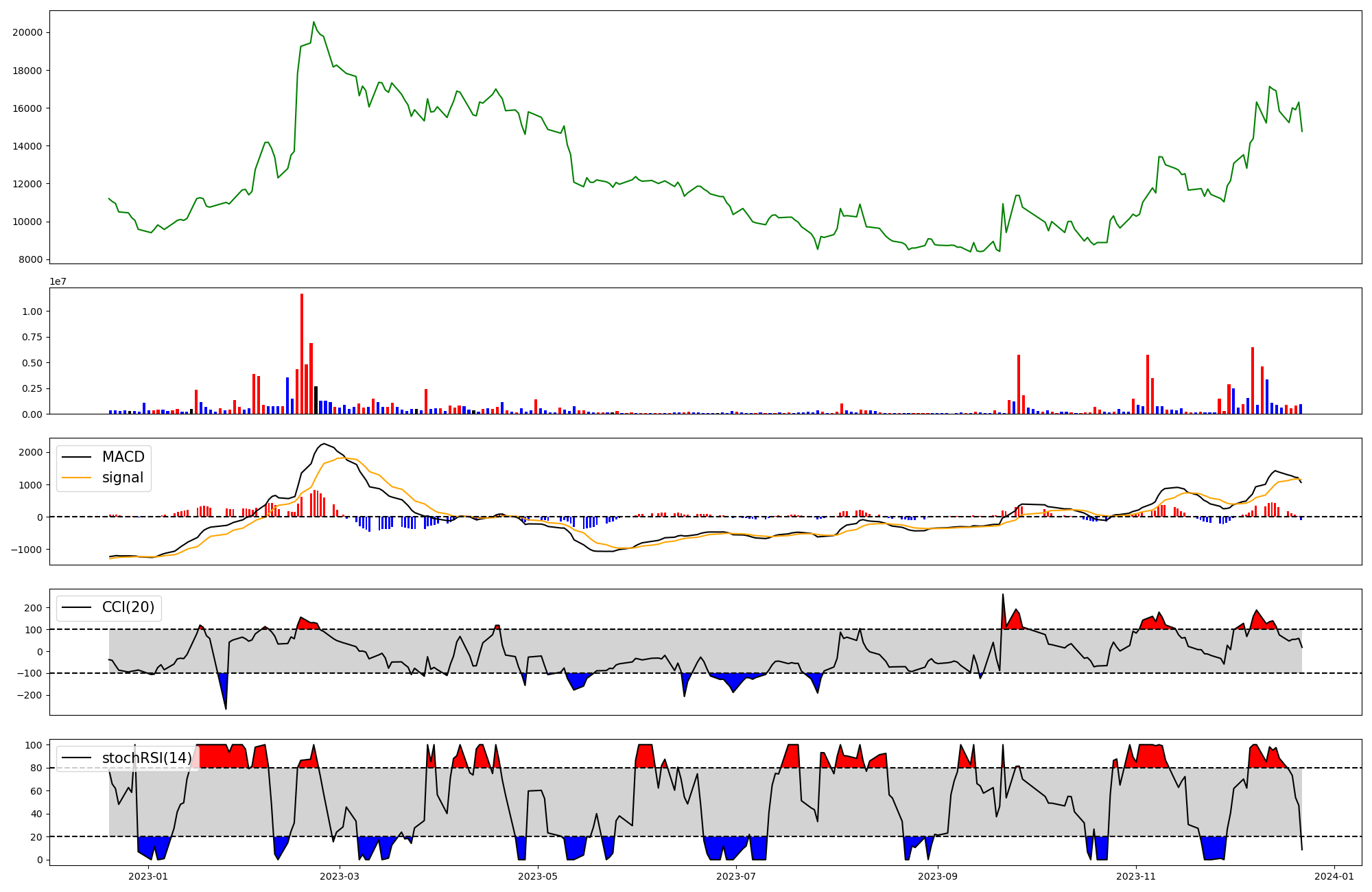1372x892 pixels.
Task: Click the orange signal legend line
Action: tap(76, 478)
